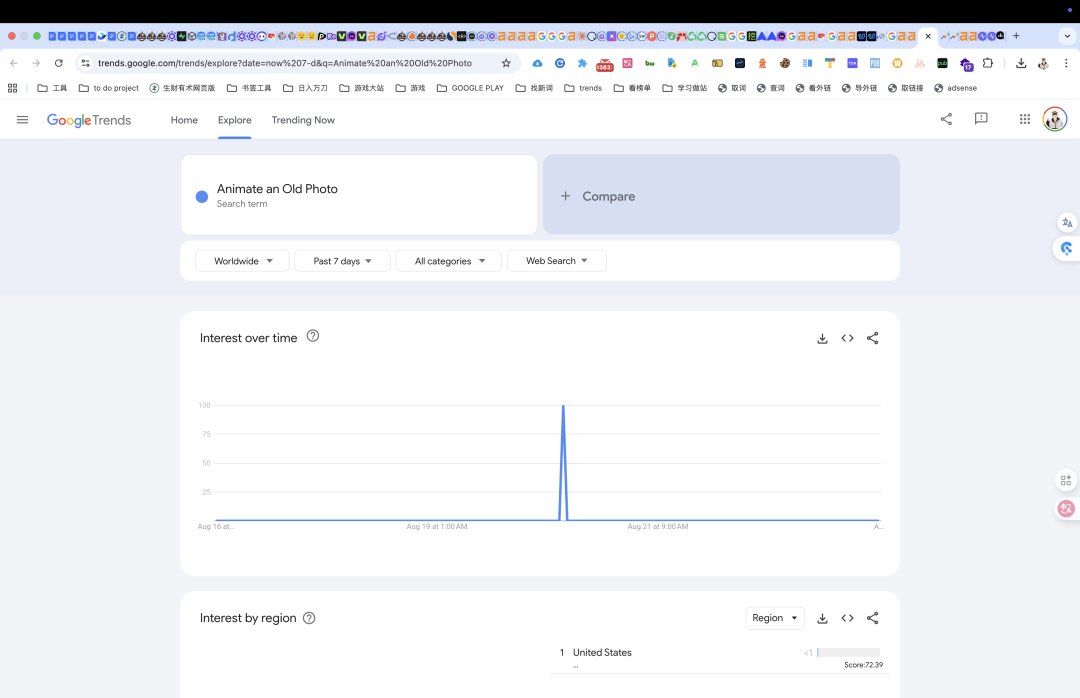Viewport: 1080px width, 698px height.
Task: Embed the Interest by region widget
Action: pos(847,618)
